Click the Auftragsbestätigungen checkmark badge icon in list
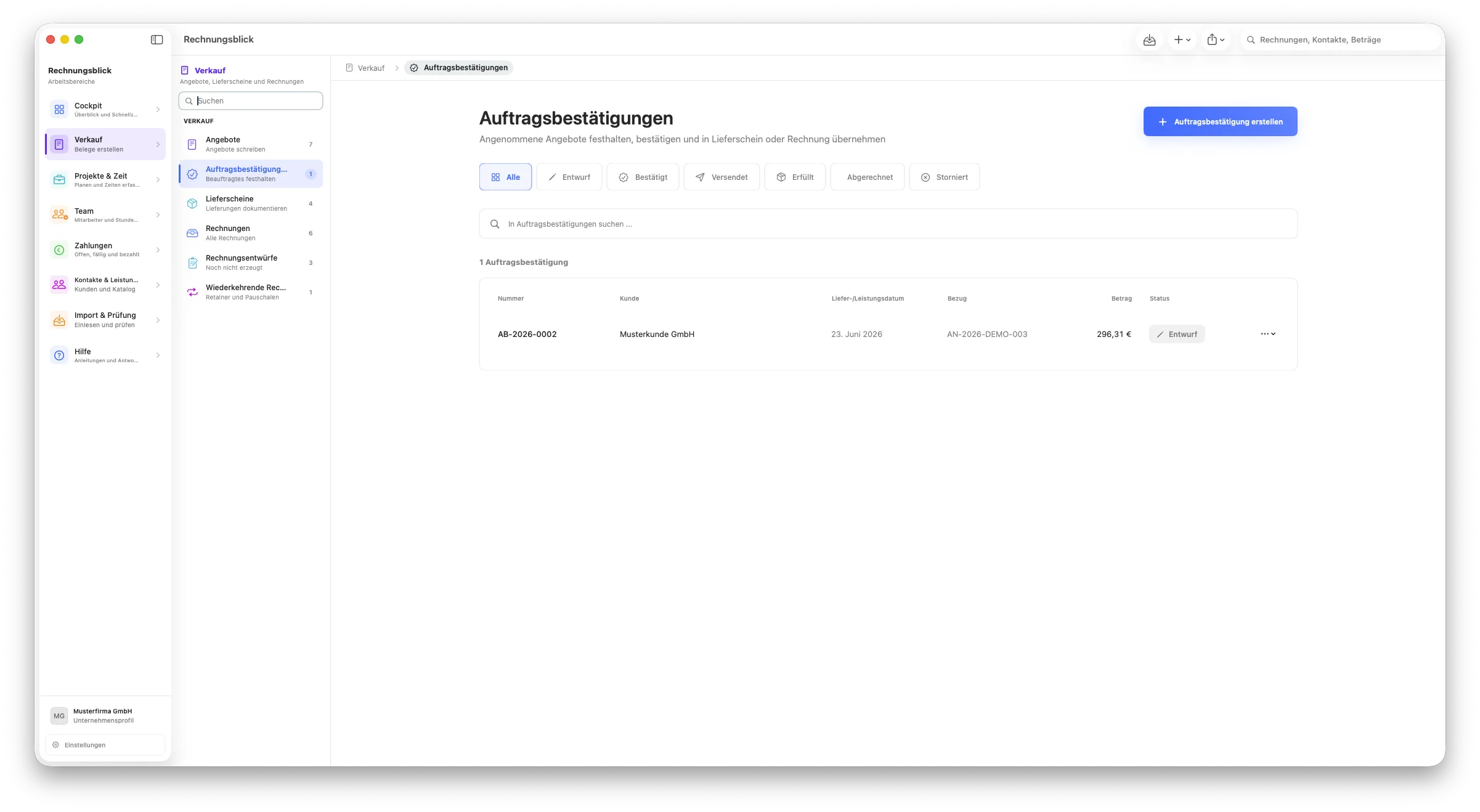This screenshot has width=1480, height=812. point(192,174)
